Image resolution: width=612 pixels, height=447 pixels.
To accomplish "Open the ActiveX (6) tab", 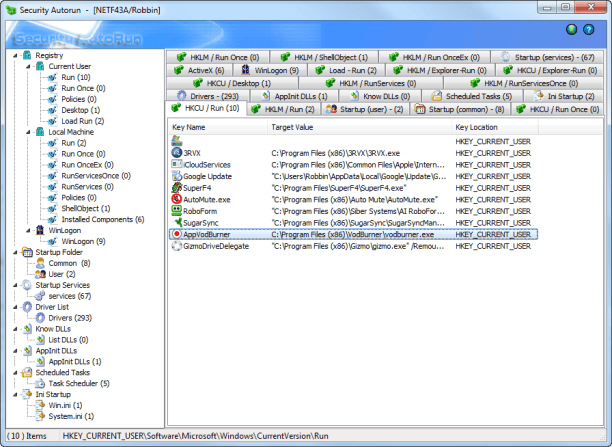I will coord(199,70).
